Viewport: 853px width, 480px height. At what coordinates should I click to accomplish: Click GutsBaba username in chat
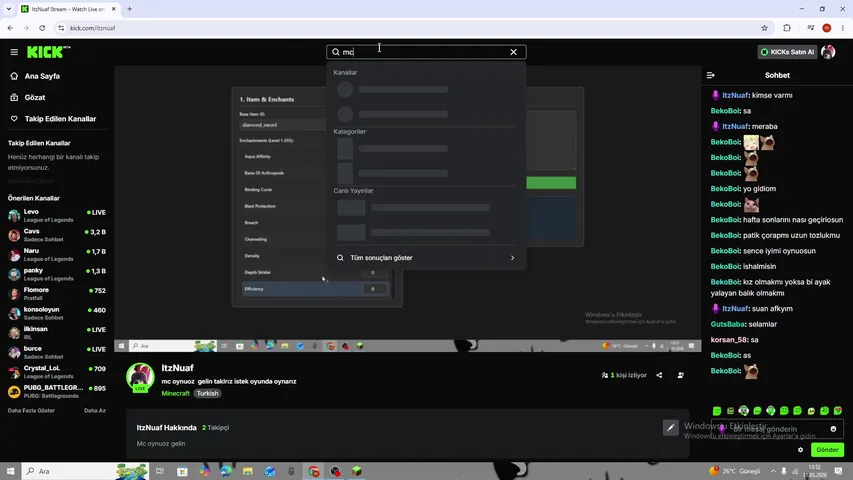tap(727, 324)
